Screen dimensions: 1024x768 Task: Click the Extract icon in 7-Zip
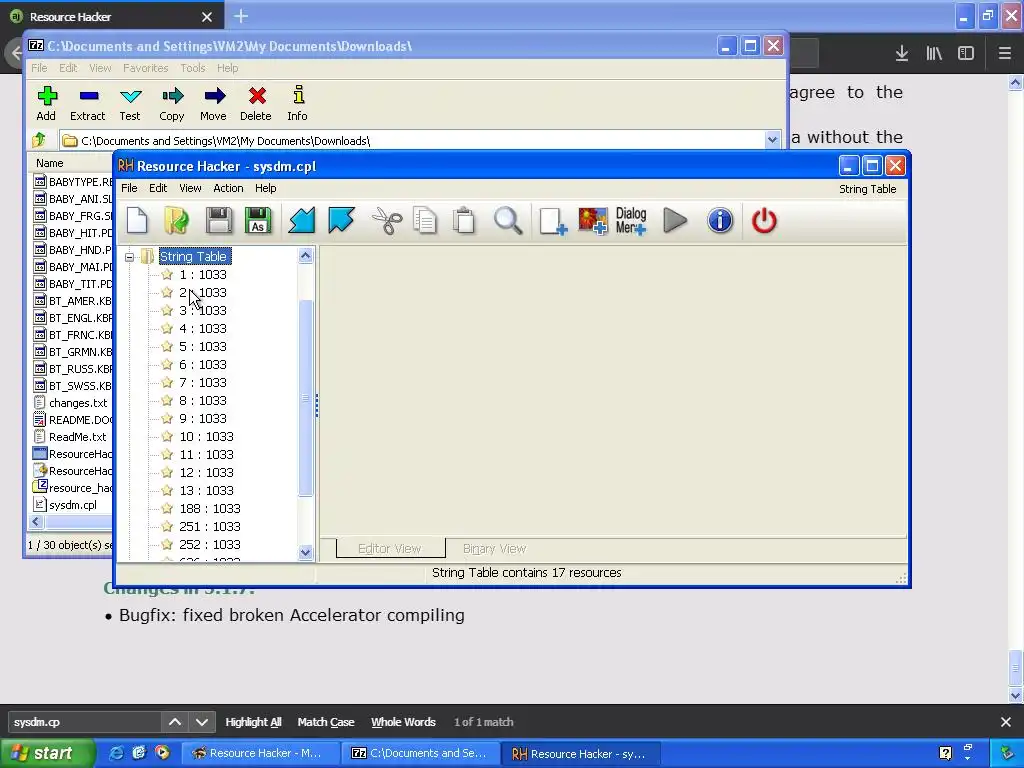tap(88, 103)
